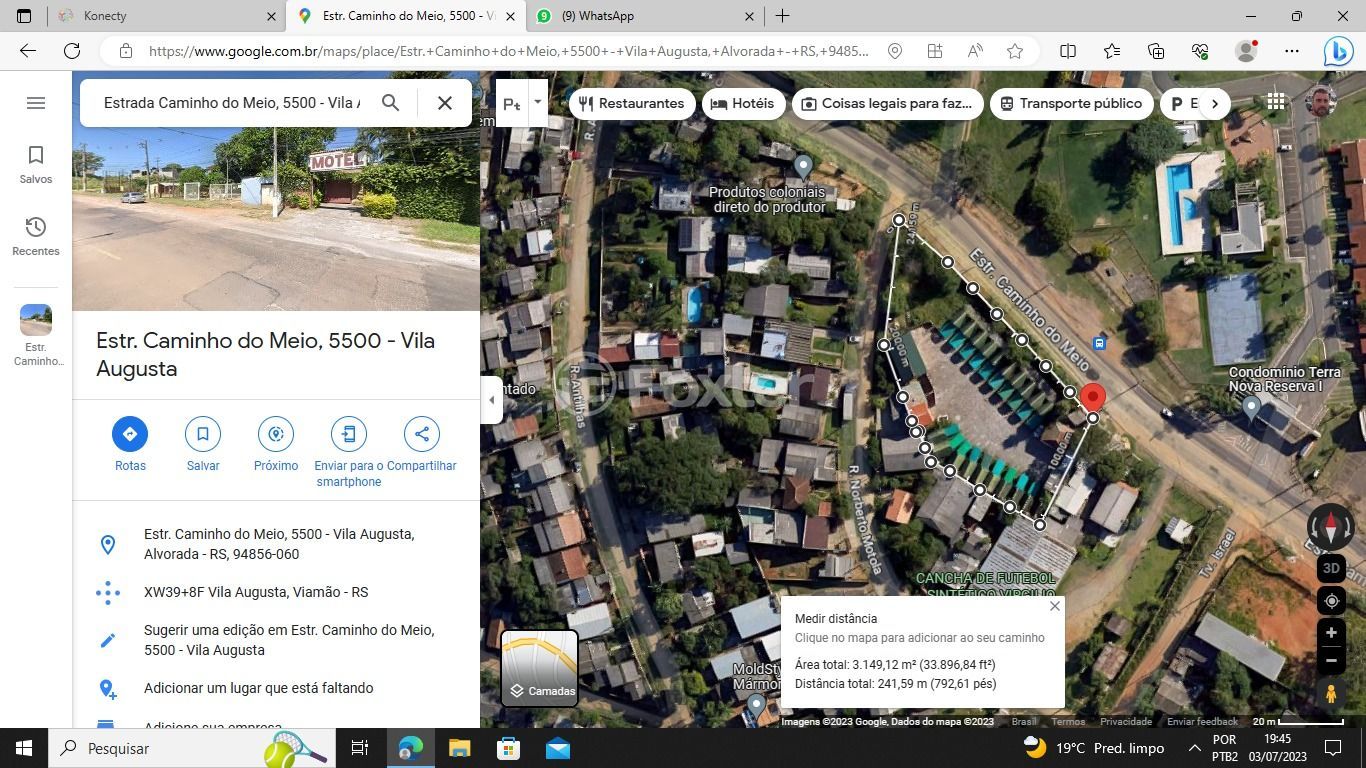Image resolution: width=1366 pixels, height=768 pixels.
Task: Toggle the 3D map view
Action: pyautogui.click(x=1331, y=568)
